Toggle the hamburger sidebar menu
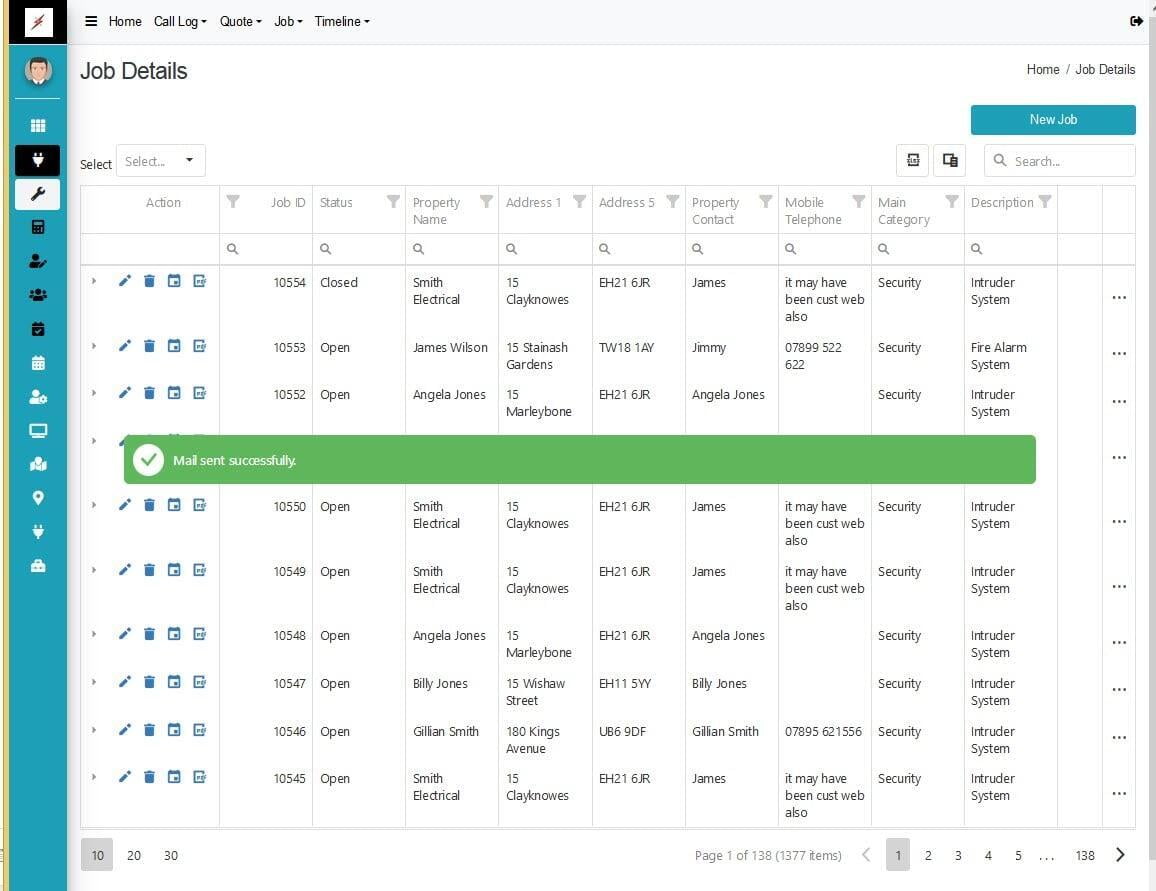Screen dimensions: 1156x891 [91, 21]
